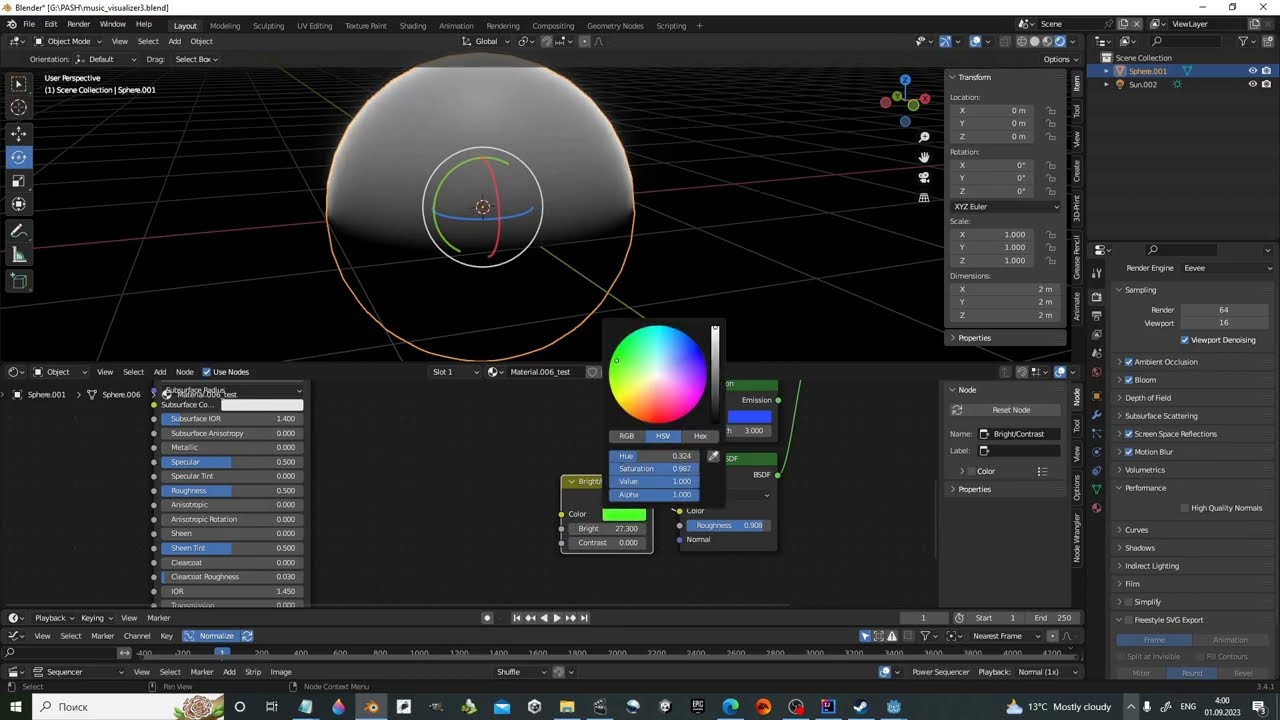Switch to the Geometry Nodes workspace tab
This screenshot has width=1280, height=720.
[615, 26]
